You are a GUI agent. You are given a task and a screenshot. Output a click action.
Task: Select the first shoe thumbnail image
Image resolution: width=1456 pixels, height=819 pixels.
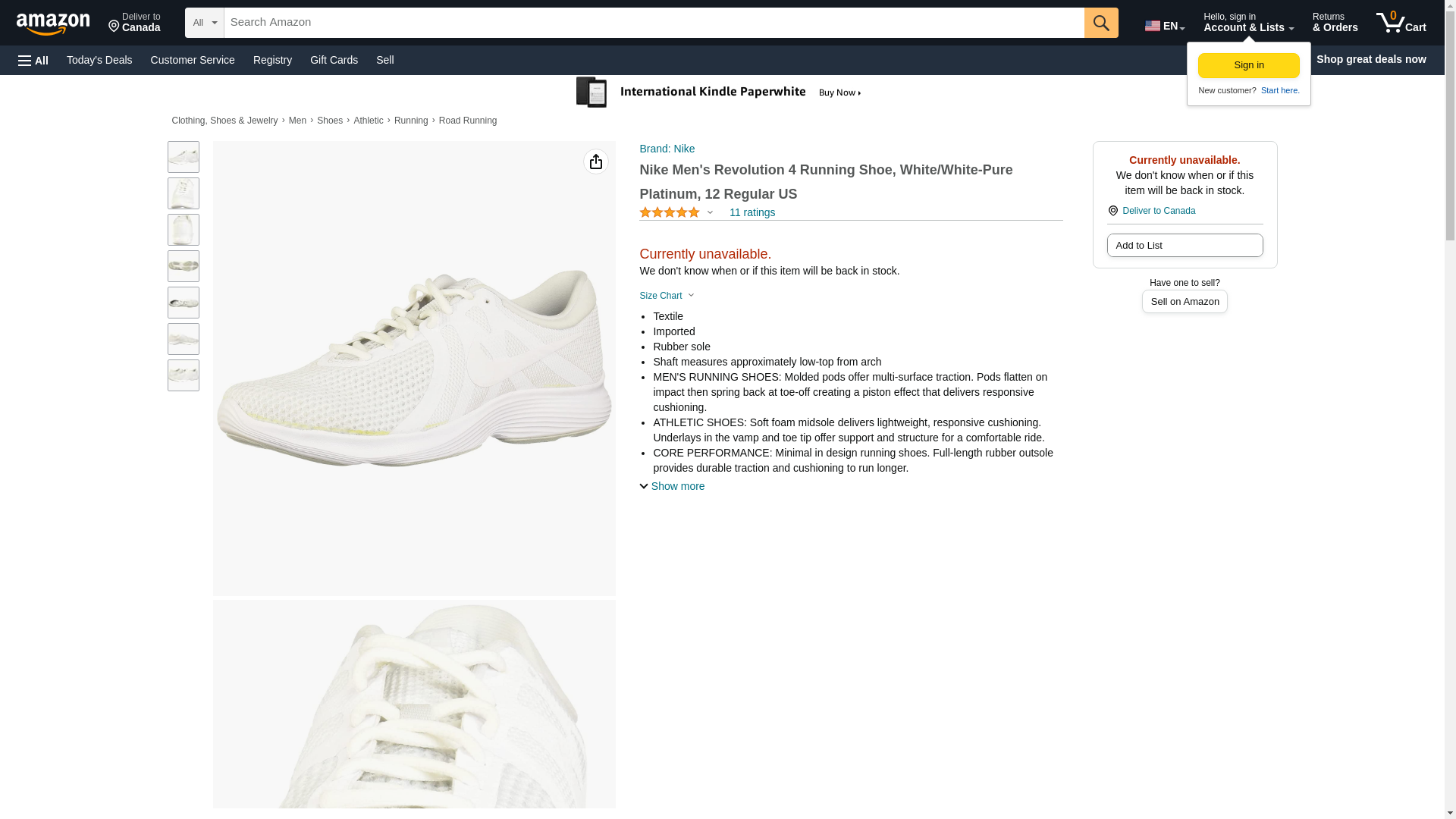tap(184, 157)
